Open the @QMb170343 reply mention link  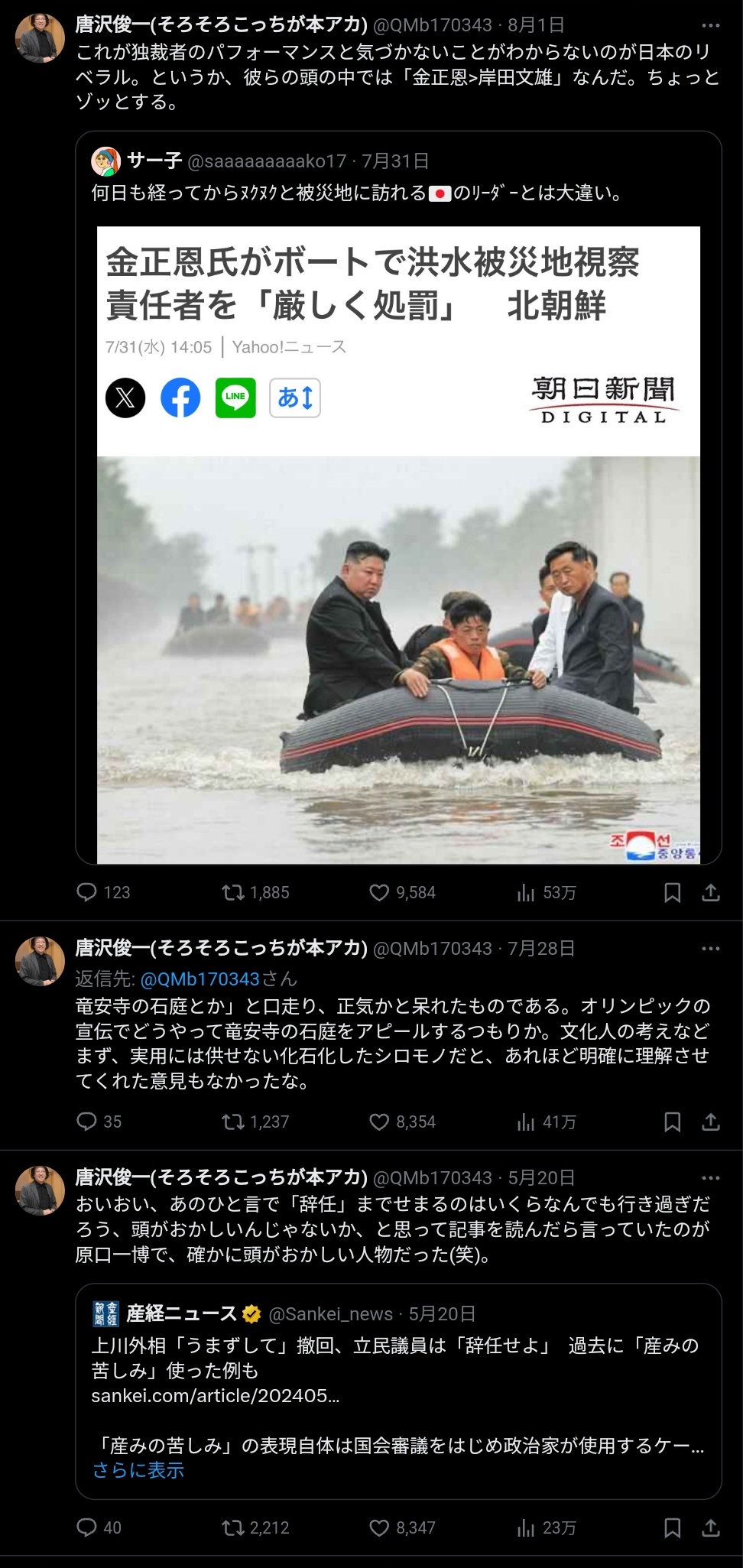200,979
